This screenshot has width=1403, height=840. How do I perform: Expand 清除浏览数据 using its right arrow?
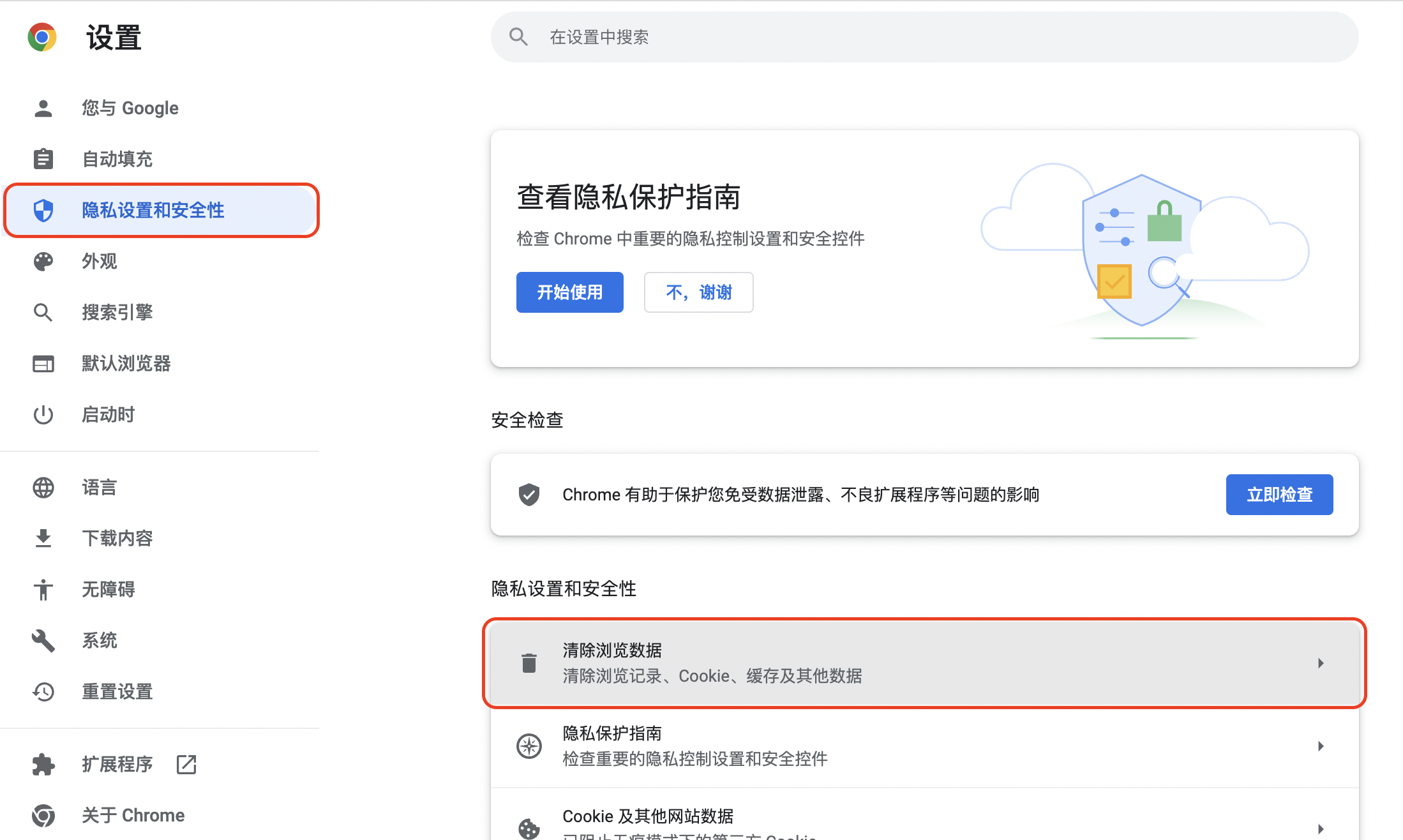tap(1320, 663)
